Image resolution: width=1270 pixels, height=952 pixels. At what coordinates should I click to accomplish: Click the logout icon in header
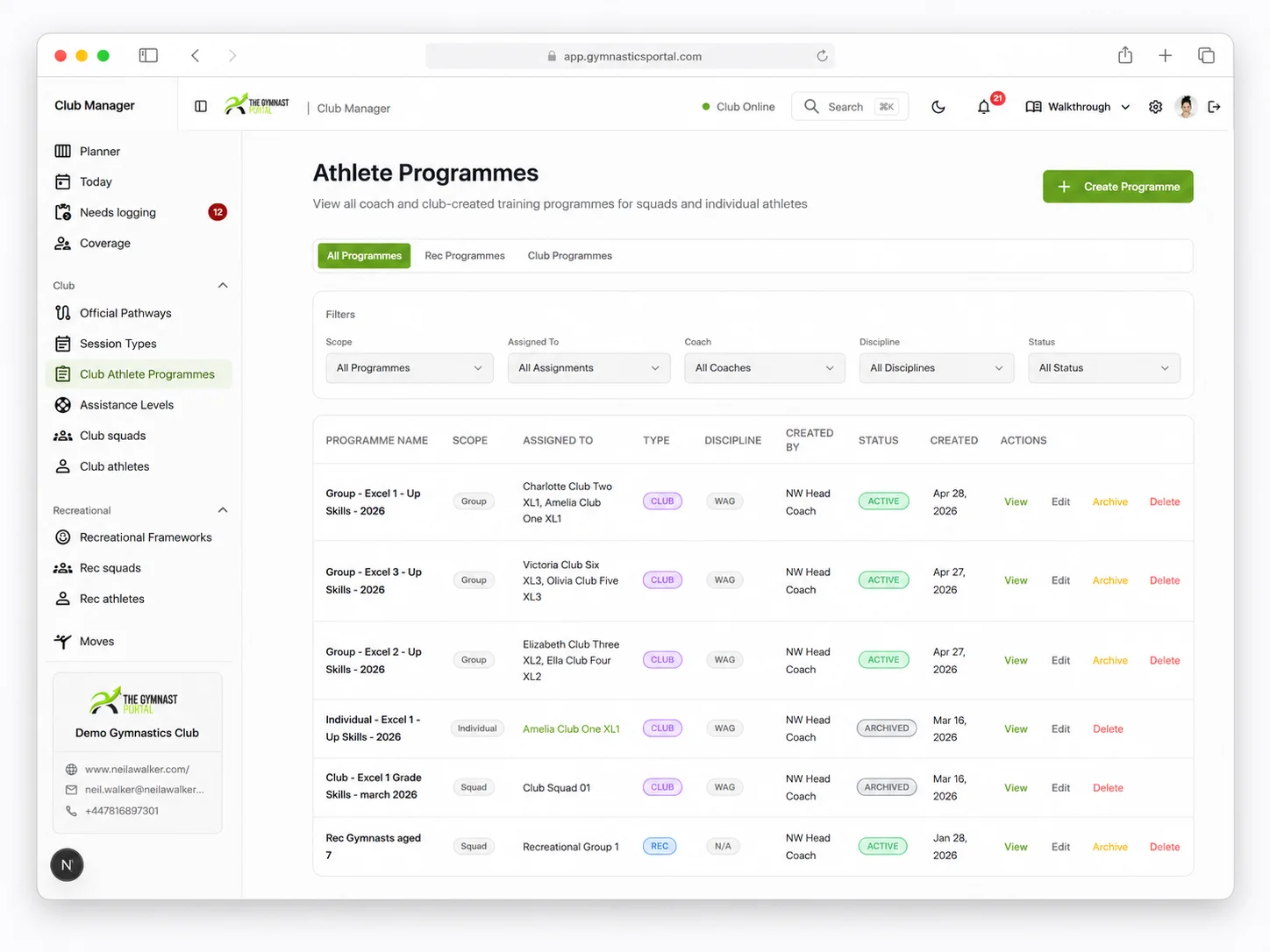click(x=1214, y=107)
